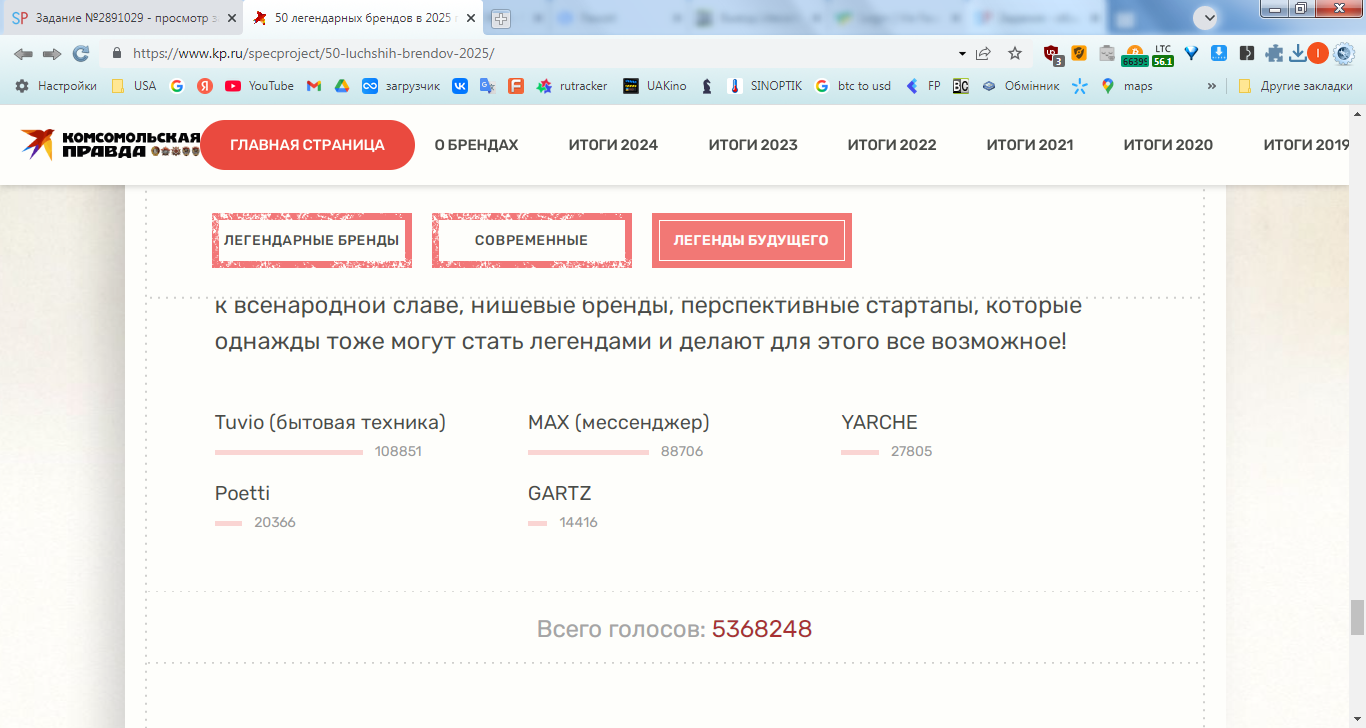Image resolution: width=1366 pixels, height=728 pixels.
Task: Open О БРЕНДАХ menu item
Action: pos(476,145)
